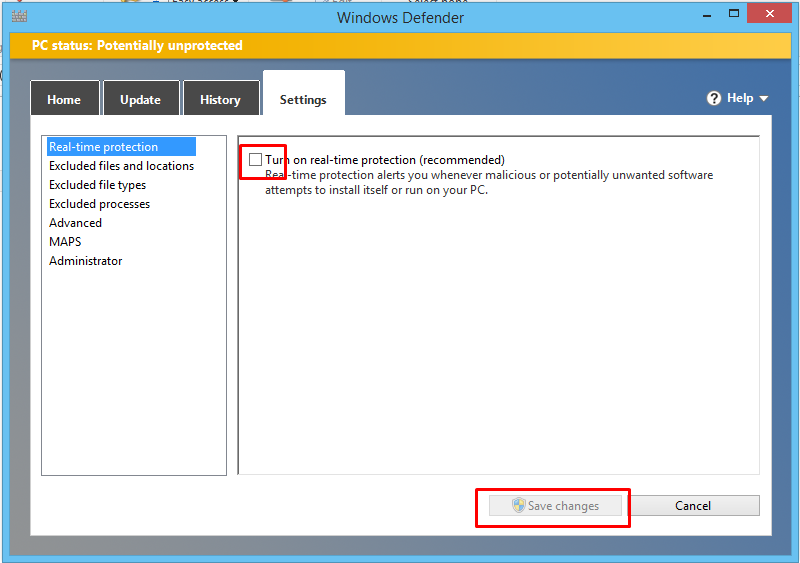This screenshot has width=800, height=563.
Task: Switch to the Update tab
Action: point(141,98)
